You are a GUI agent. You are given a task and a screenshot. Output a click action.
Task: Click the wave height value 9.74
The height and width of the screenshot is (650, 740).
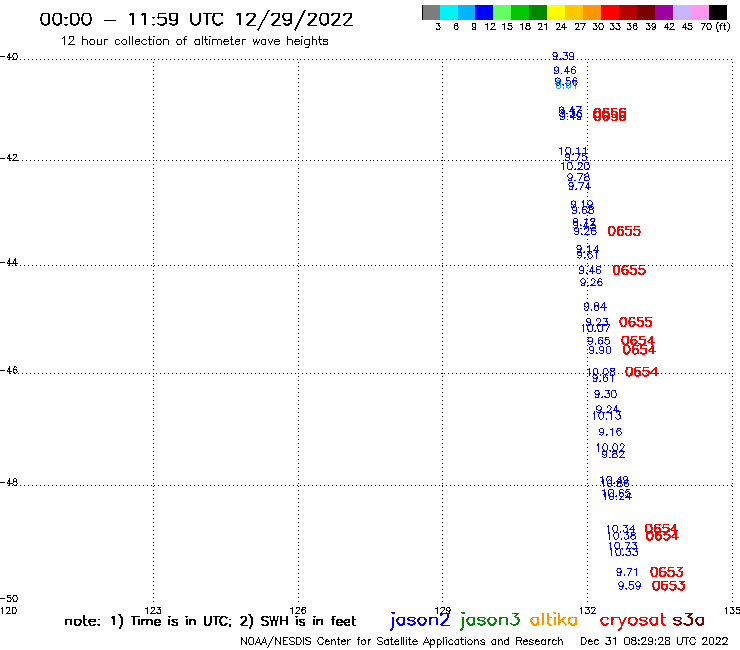(579, 186)
